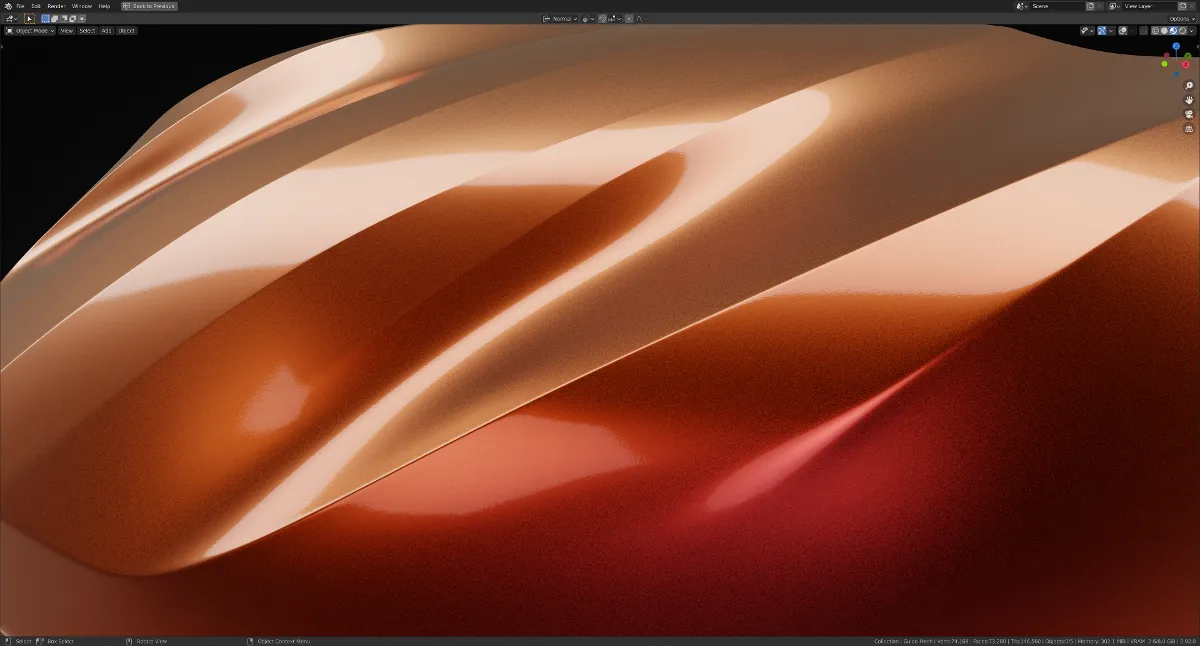The image size is (1200, 646).
Task: Open the Object Mode dropdown
Action: point(29,31)
